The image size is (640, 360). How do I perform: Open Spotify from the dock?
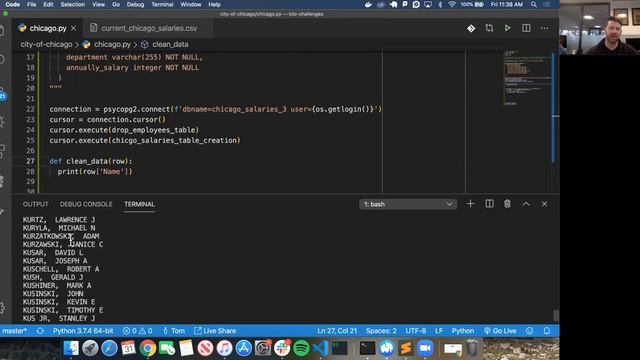point(301,348)
